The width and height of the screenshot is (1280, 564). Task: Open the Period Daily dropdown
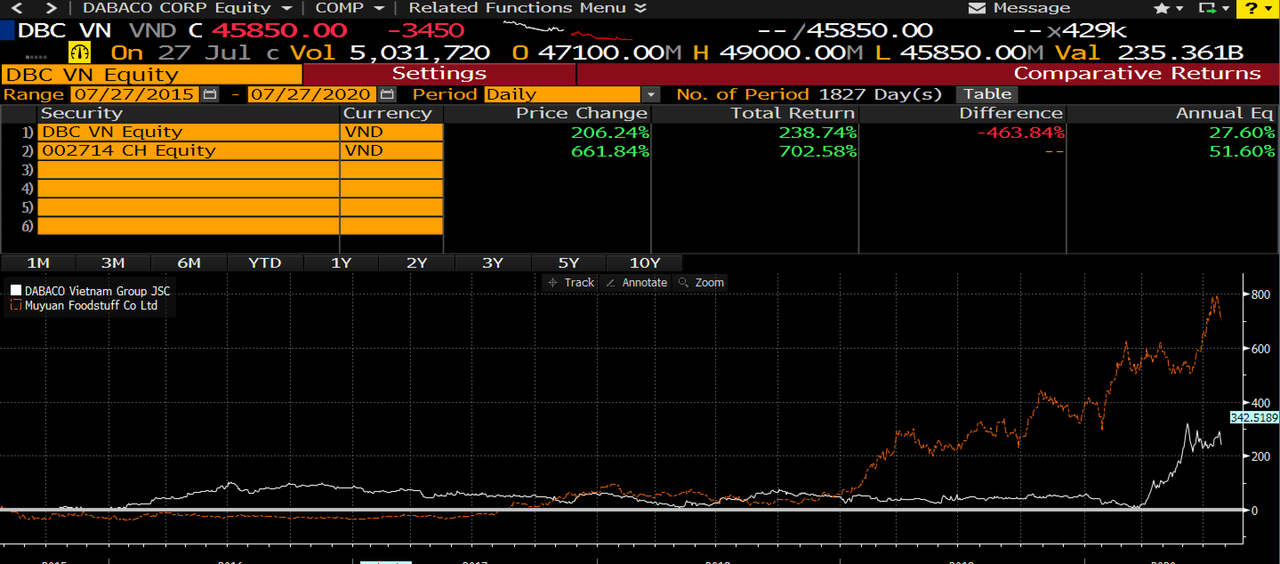(x=563, y=94)
